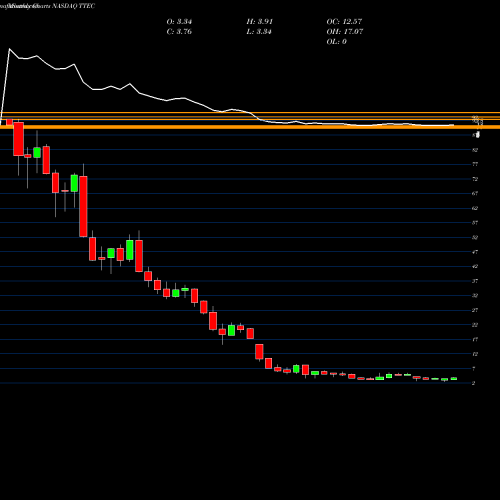
Task: Click the 42 price axis label
Action: point(475,266)
